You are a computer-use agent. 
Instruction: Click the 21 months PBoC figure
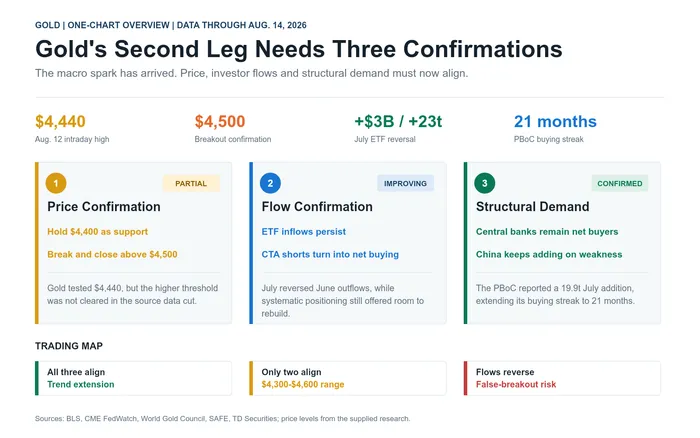pos(555,121)
